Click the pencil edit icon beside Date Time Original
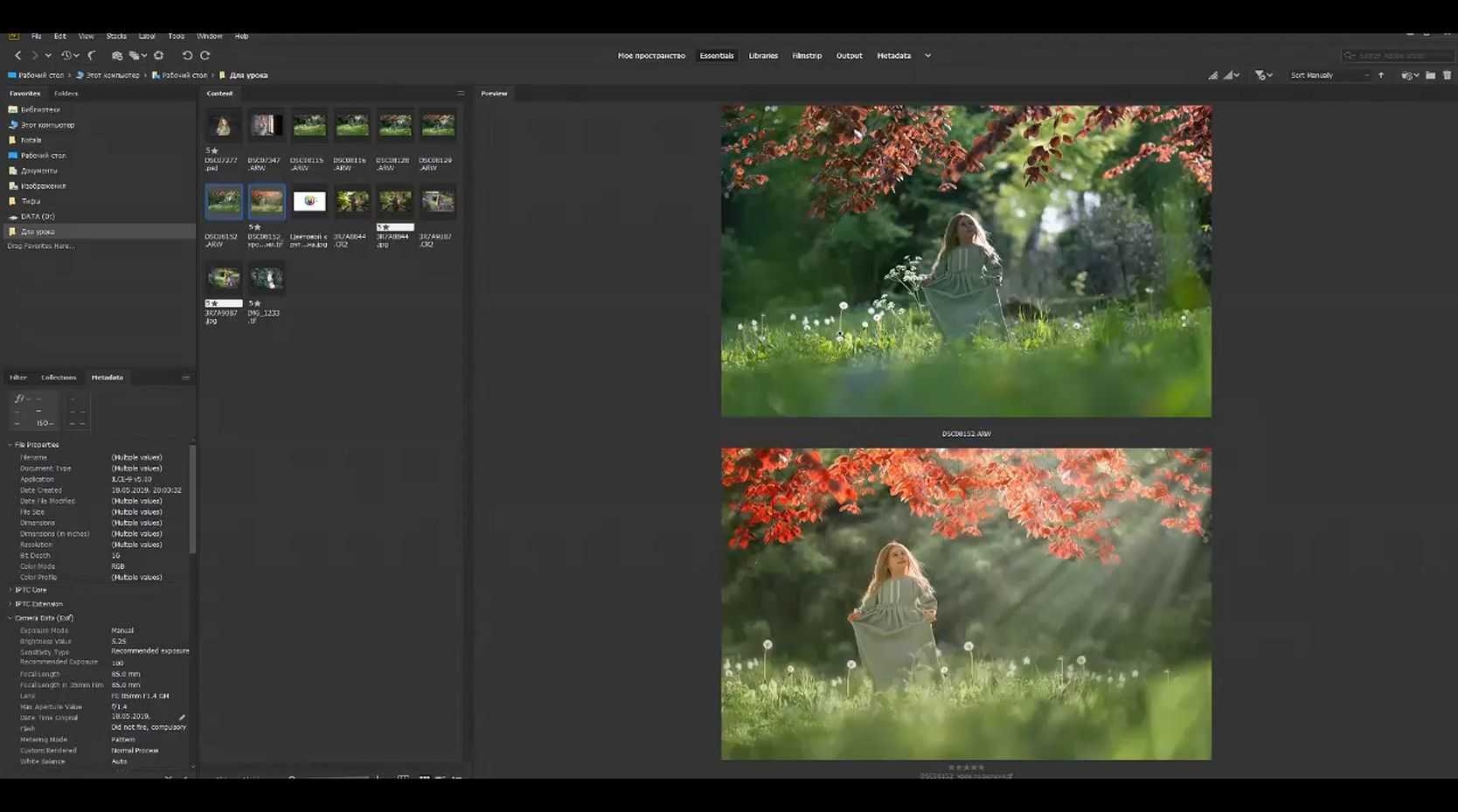The width and height of the screenshot is (1458, 812). point(182,717)
